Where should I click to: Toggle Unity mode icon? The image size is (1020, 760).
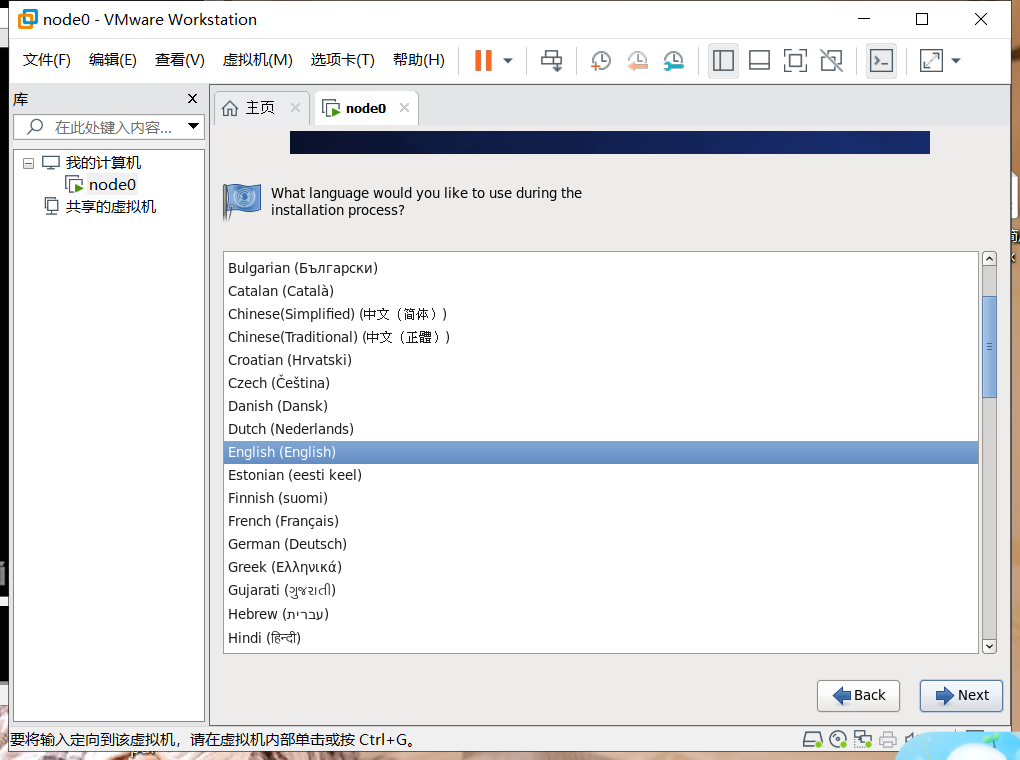click(x=831, y=61)
